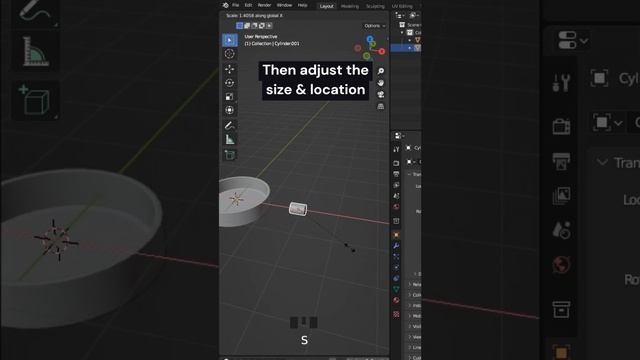Open the Help menu

(302, 5)
